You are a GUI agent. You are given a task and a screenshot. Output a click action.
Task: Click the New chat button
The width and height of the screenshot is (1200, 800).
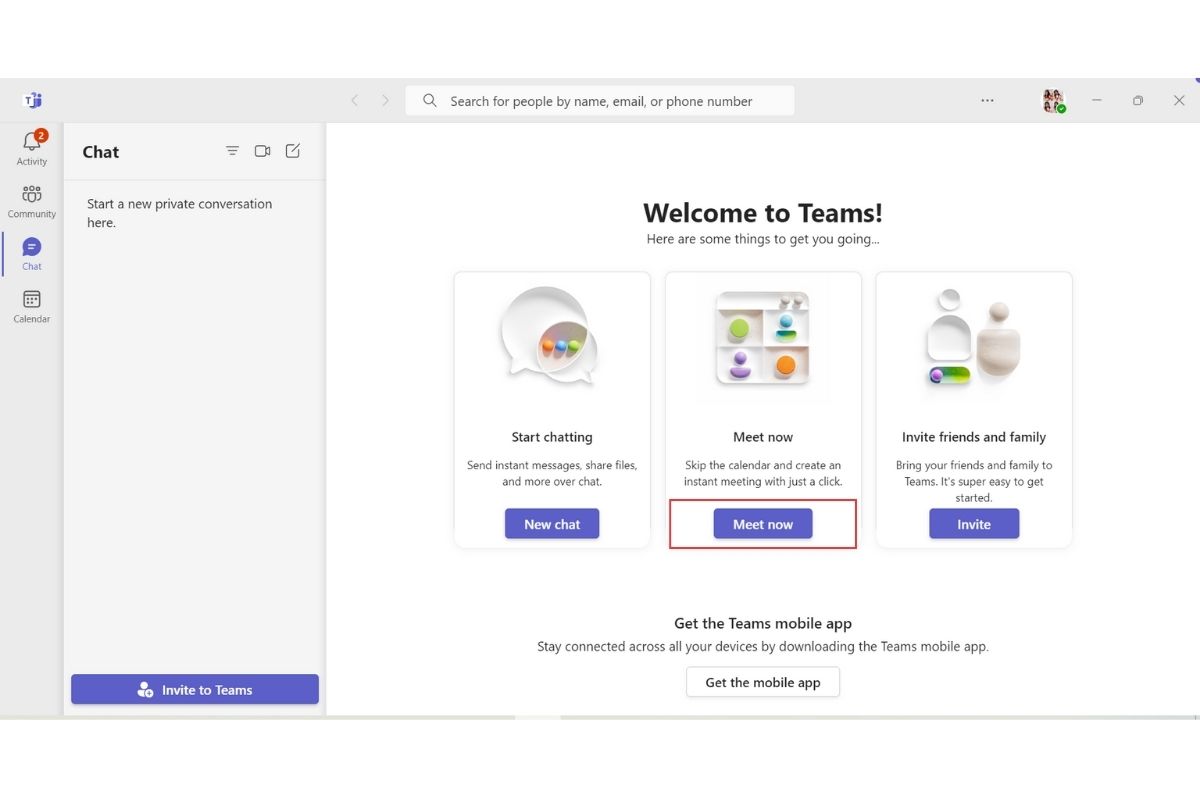click(552, 524)
